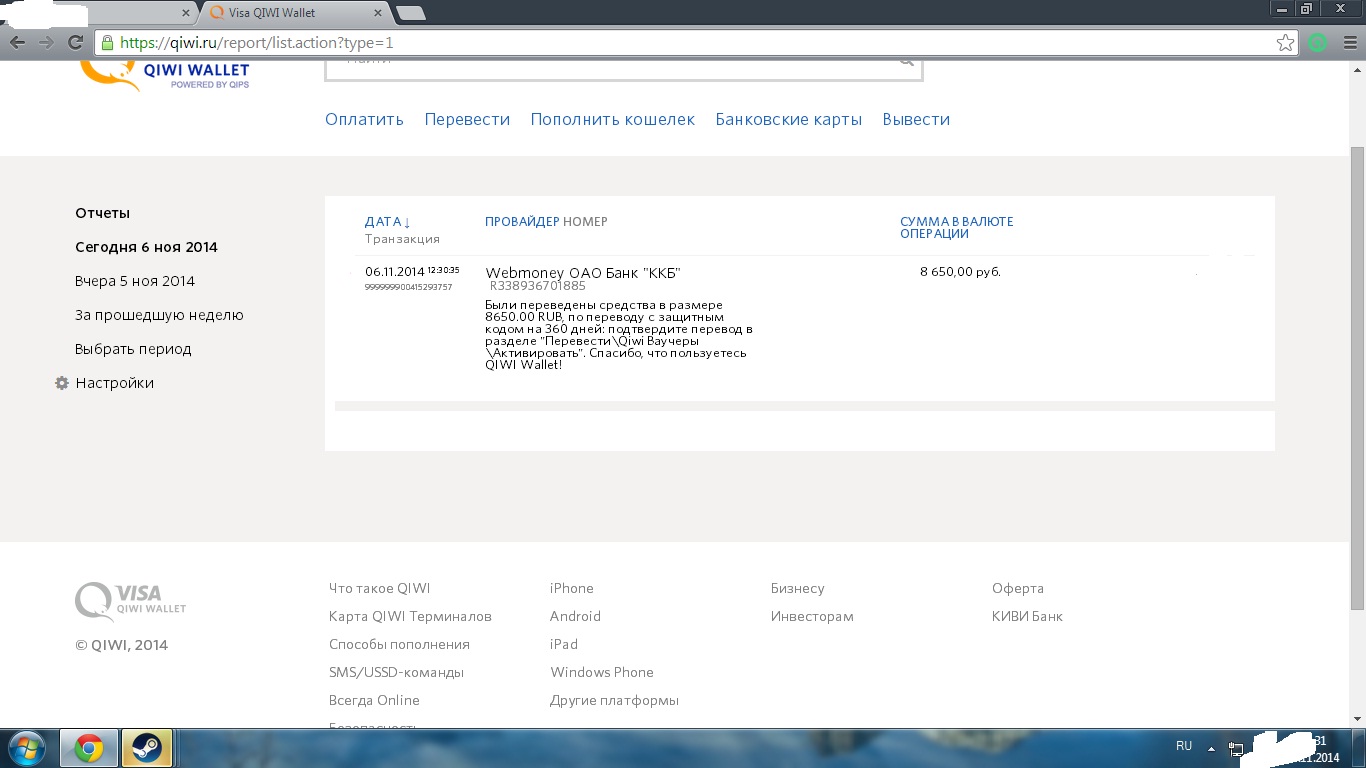The height and width of the screenshot is (768, 1366).
Task: Close the Visa QIWI Wallet tab
Action: [x=378, y=13]
